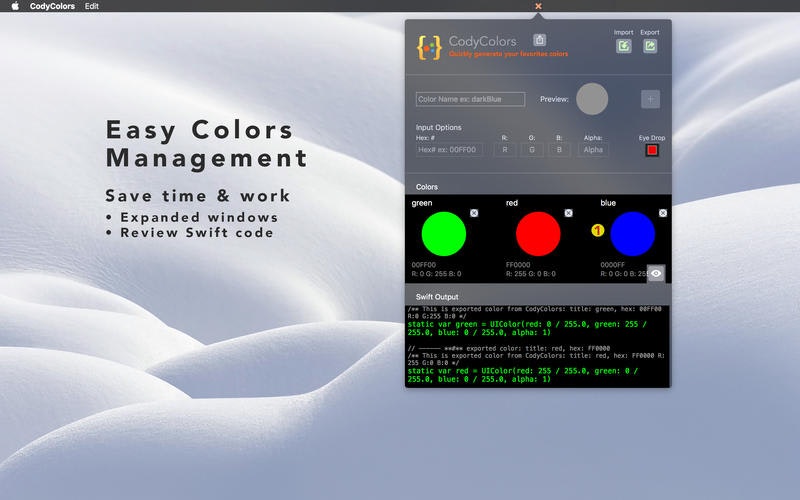
Task: Click the Input Options label
Action: click(438, 127)
